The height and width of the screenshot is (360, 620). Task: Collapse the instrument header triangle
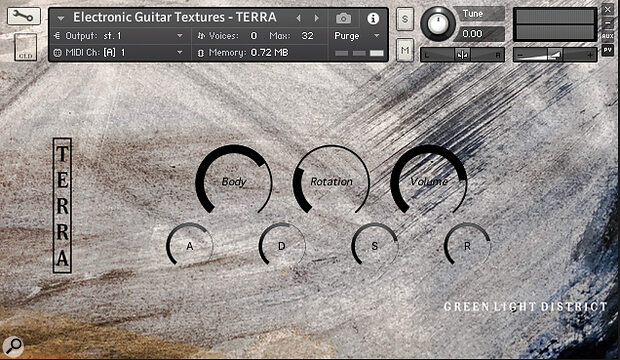(60, 18)
